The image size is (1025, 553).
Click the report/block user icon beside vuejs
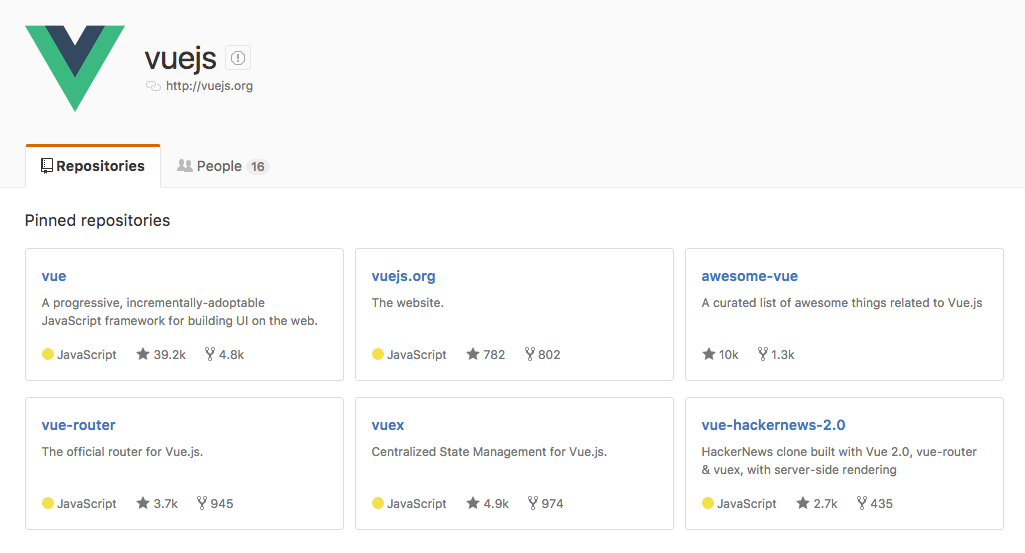[238, 58]
